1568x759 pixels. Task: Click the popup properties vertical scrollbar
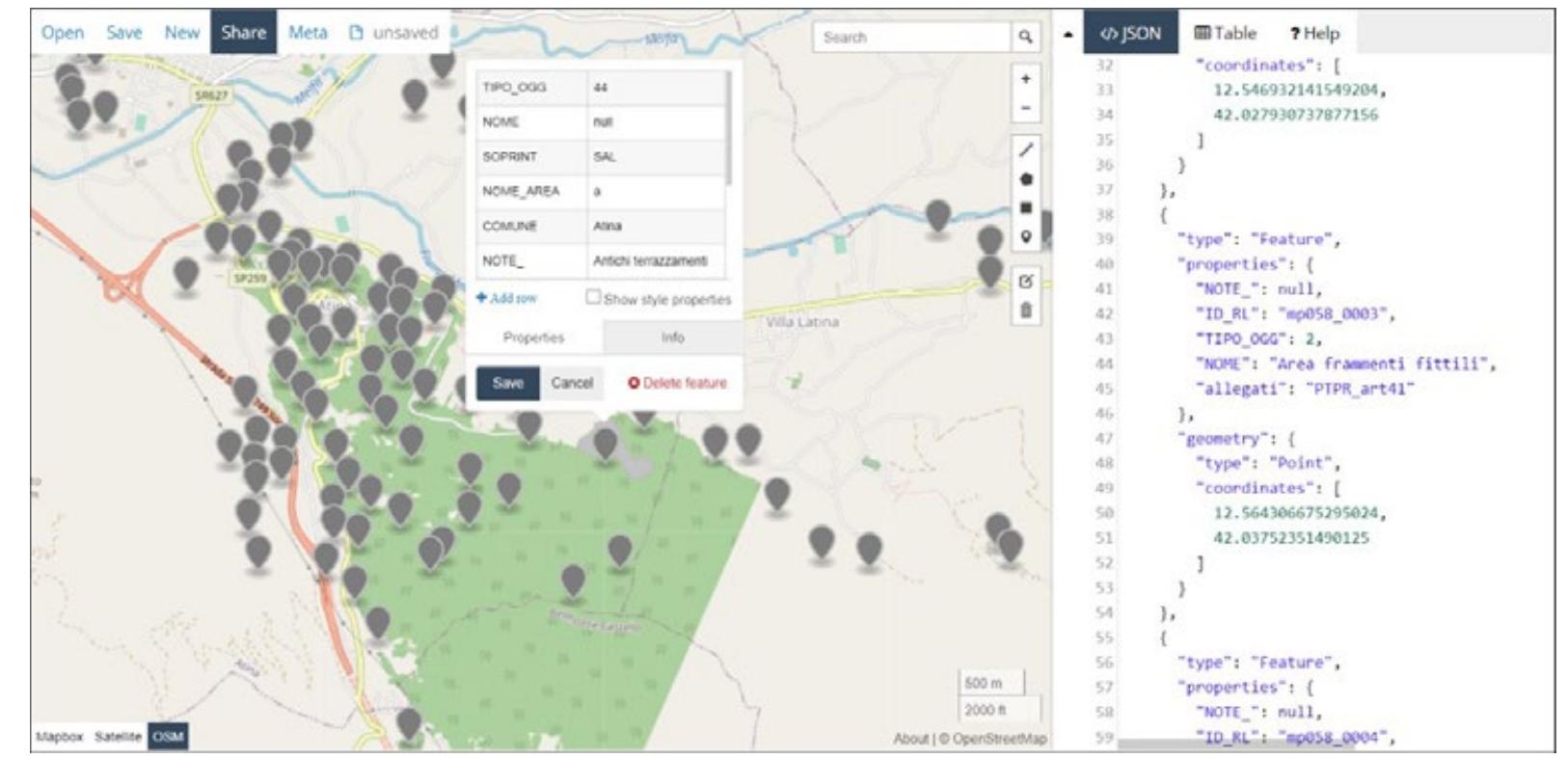coord(728,127)
